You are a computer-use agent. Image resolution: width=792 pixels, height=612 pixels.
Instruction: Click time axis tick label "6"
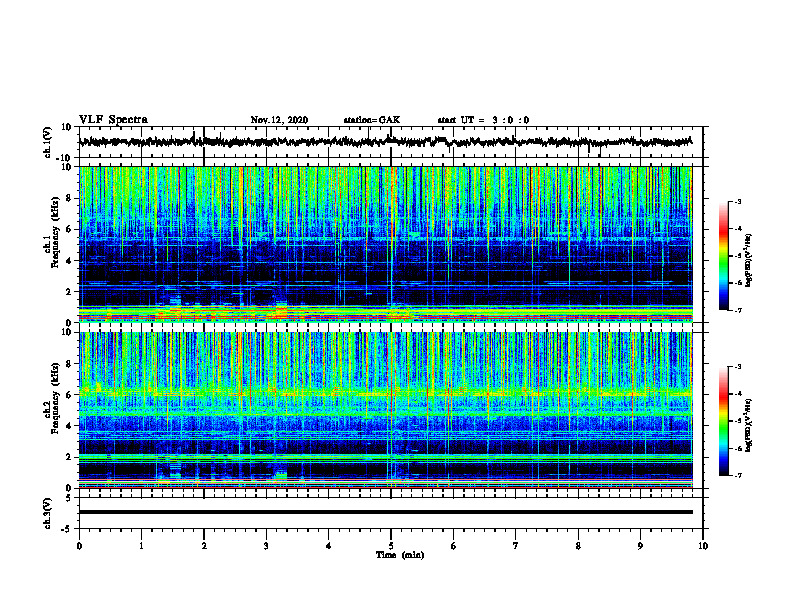(454, 546)
